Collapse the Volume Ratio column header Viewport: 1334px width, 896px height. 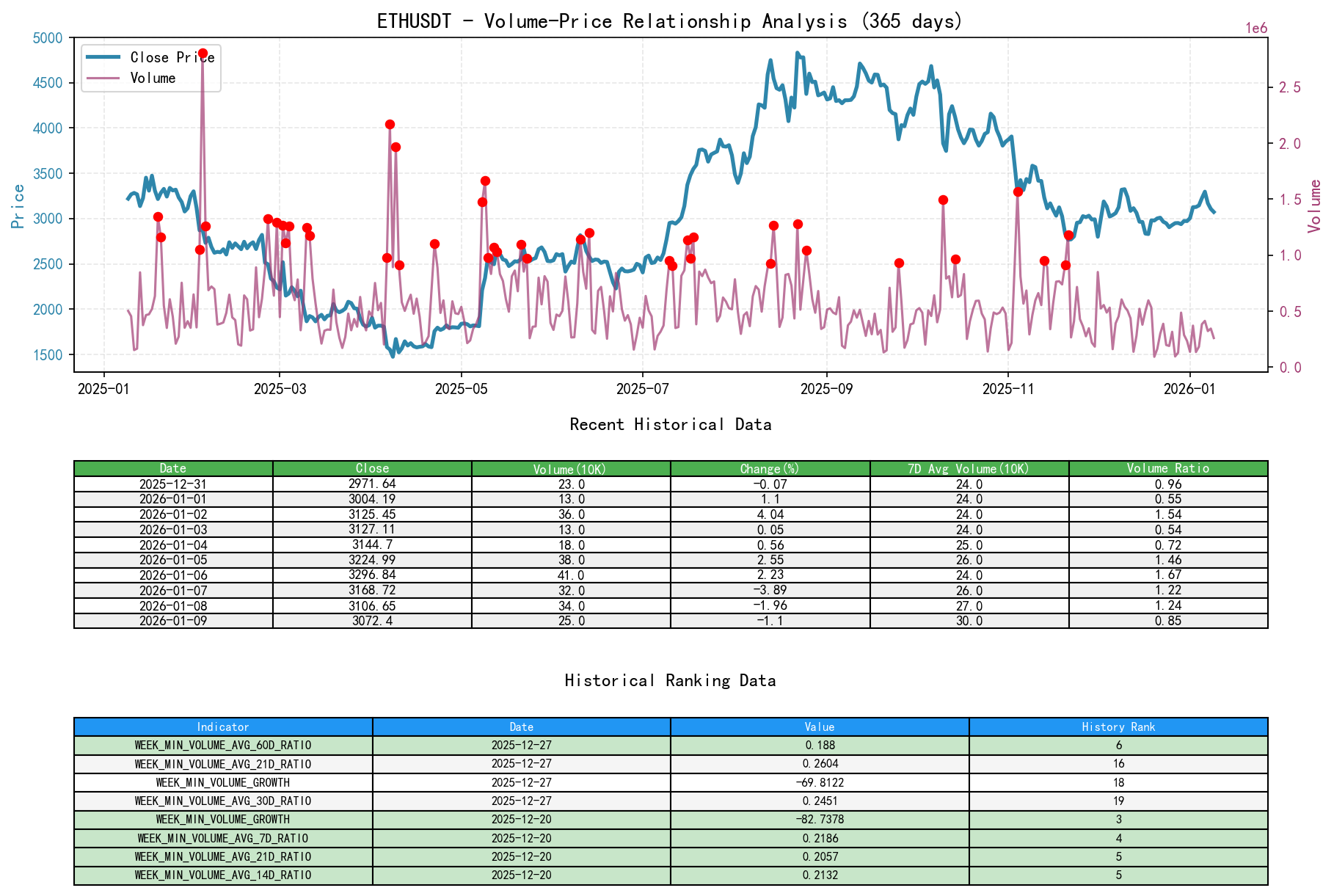point(1168,468)
